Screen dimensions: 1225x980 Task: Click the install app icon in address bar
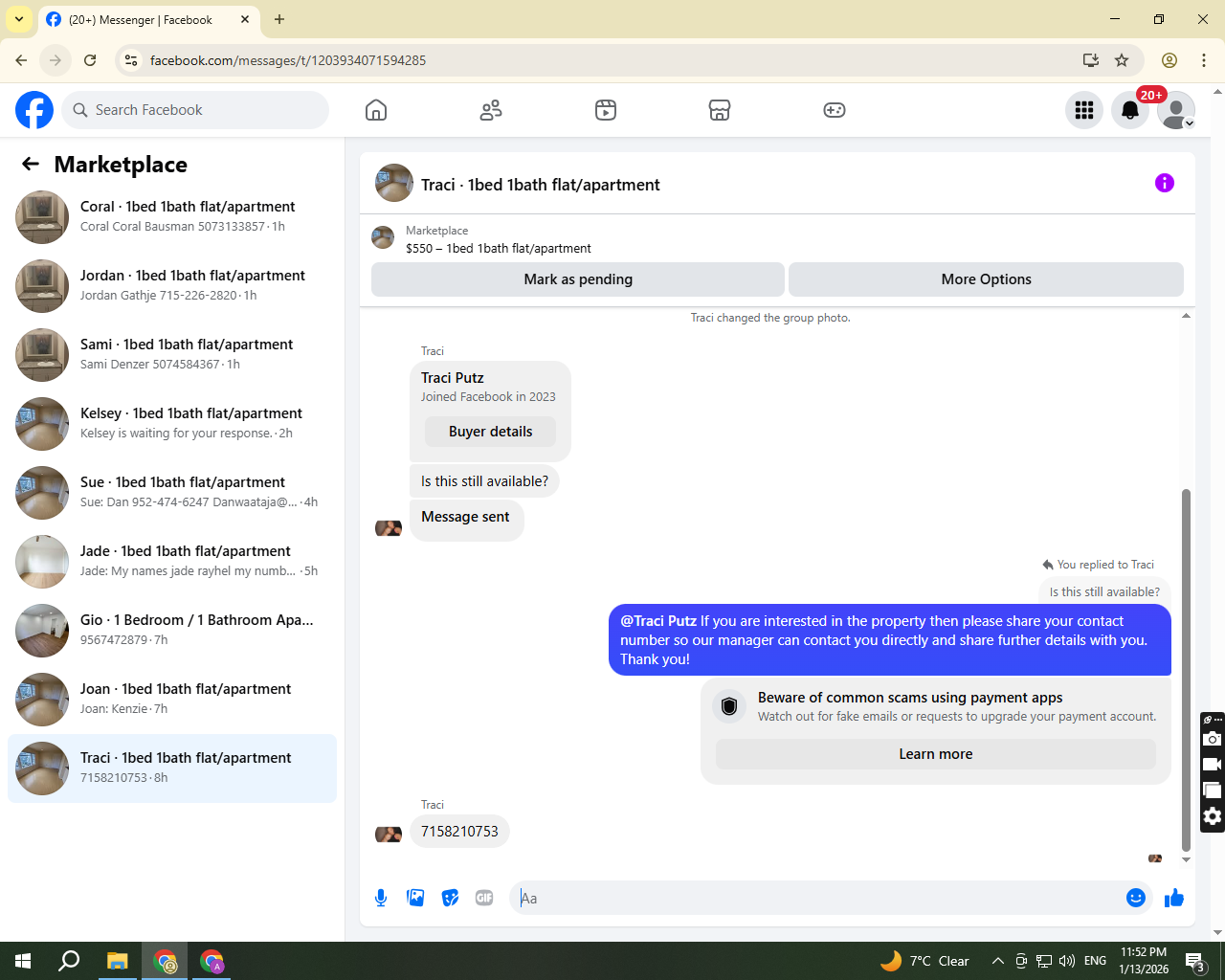pyautogui.click(x=1090, y=60)
